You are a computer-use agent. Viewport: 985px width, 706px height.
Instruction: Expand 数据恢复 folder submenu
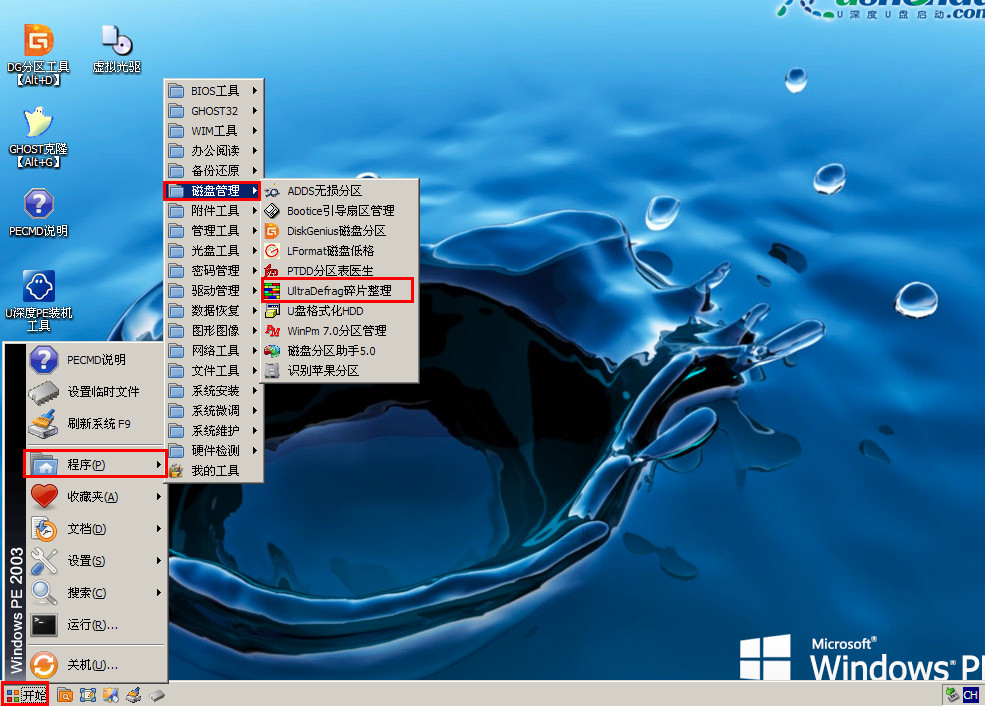213,311
